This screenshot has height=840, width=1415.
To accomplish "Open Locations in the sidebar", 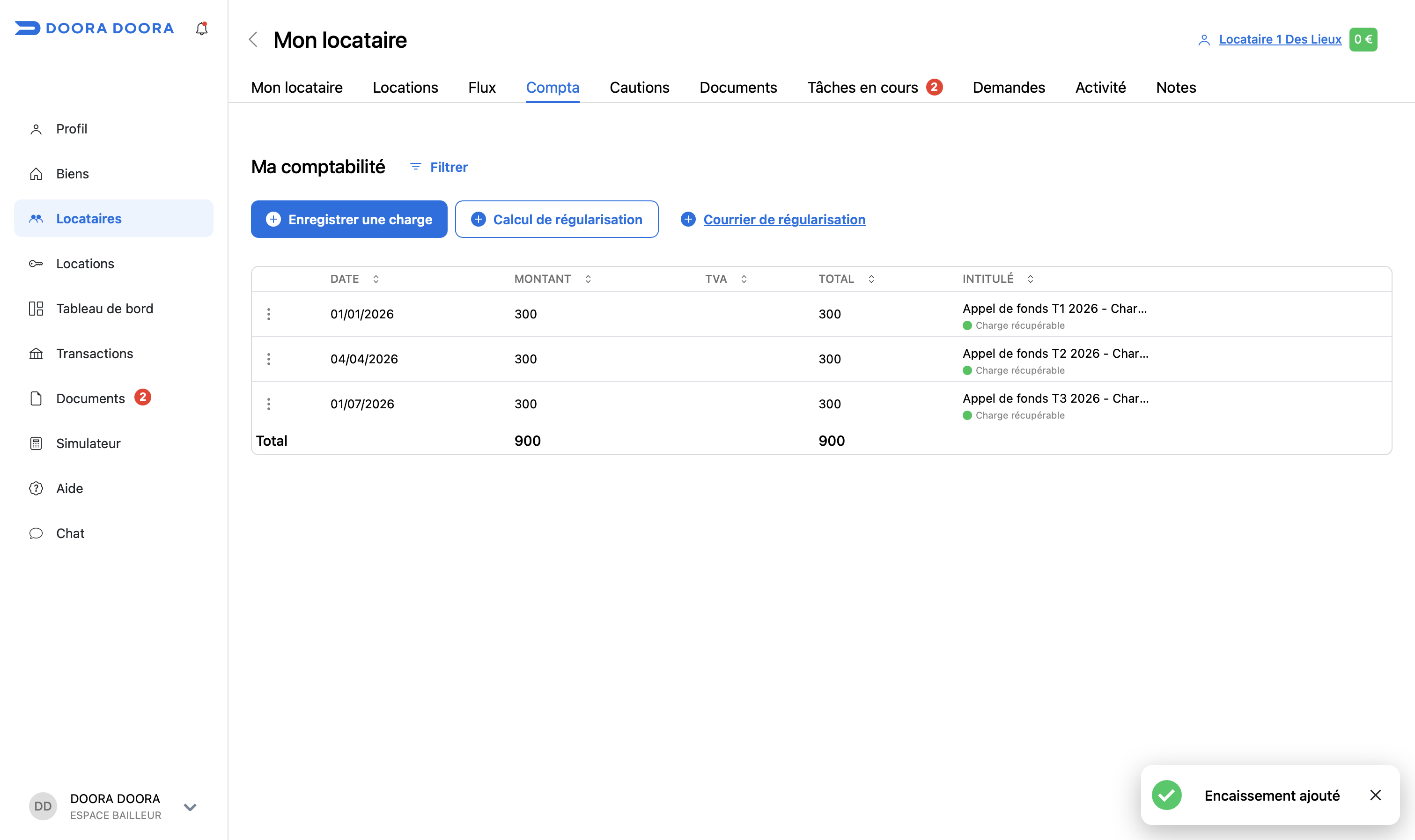I will (x=113, y=263).
